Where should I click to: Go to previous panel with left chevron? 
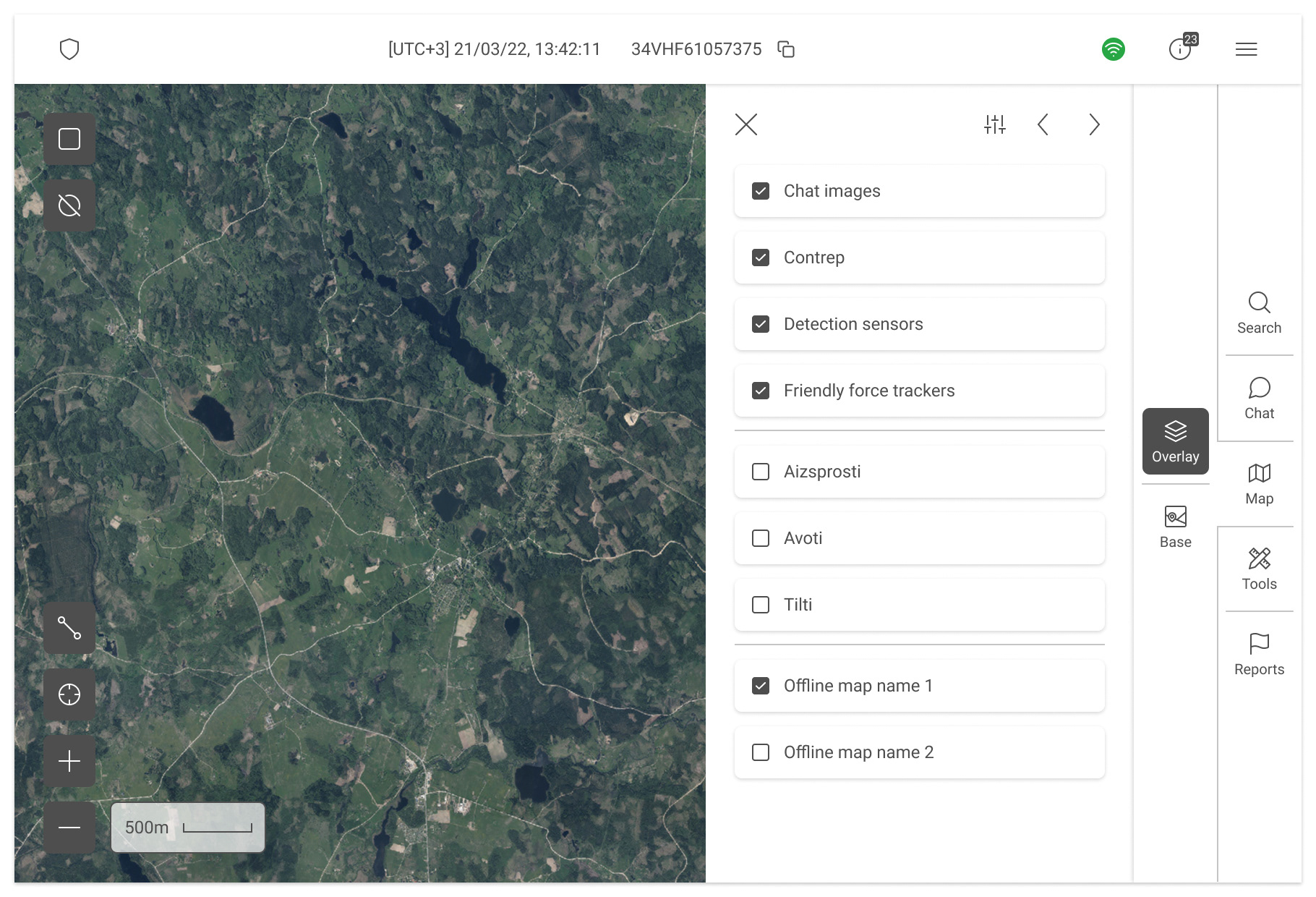point(1043,124)
